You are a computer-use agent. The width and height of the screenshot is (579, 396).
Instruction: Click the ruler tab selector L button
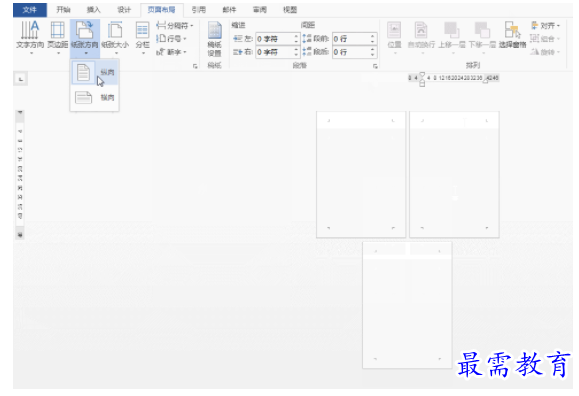21,79
